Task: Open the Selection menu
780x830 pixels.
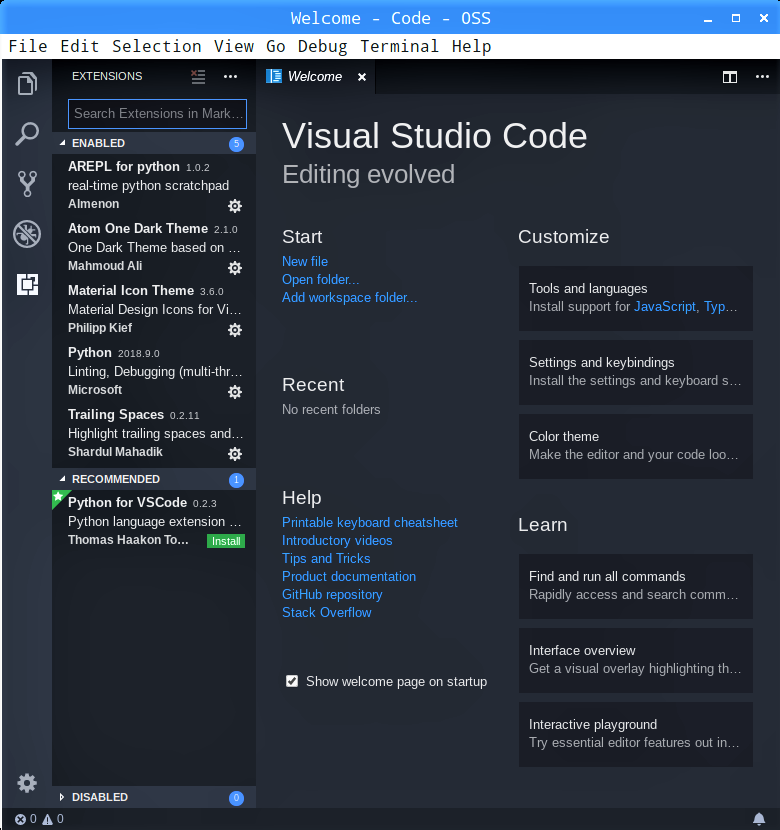Action: tap(157, 47)
